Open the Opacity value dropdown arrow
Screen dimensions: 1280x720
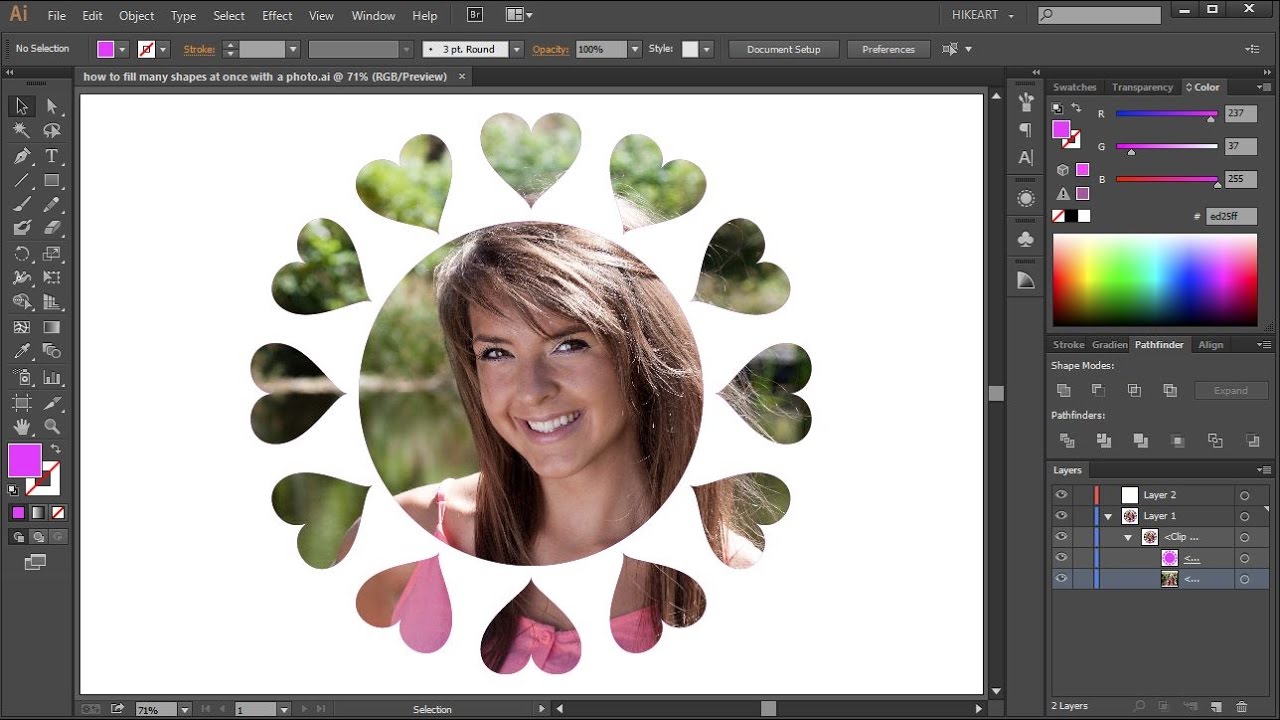tap(634, 49)
